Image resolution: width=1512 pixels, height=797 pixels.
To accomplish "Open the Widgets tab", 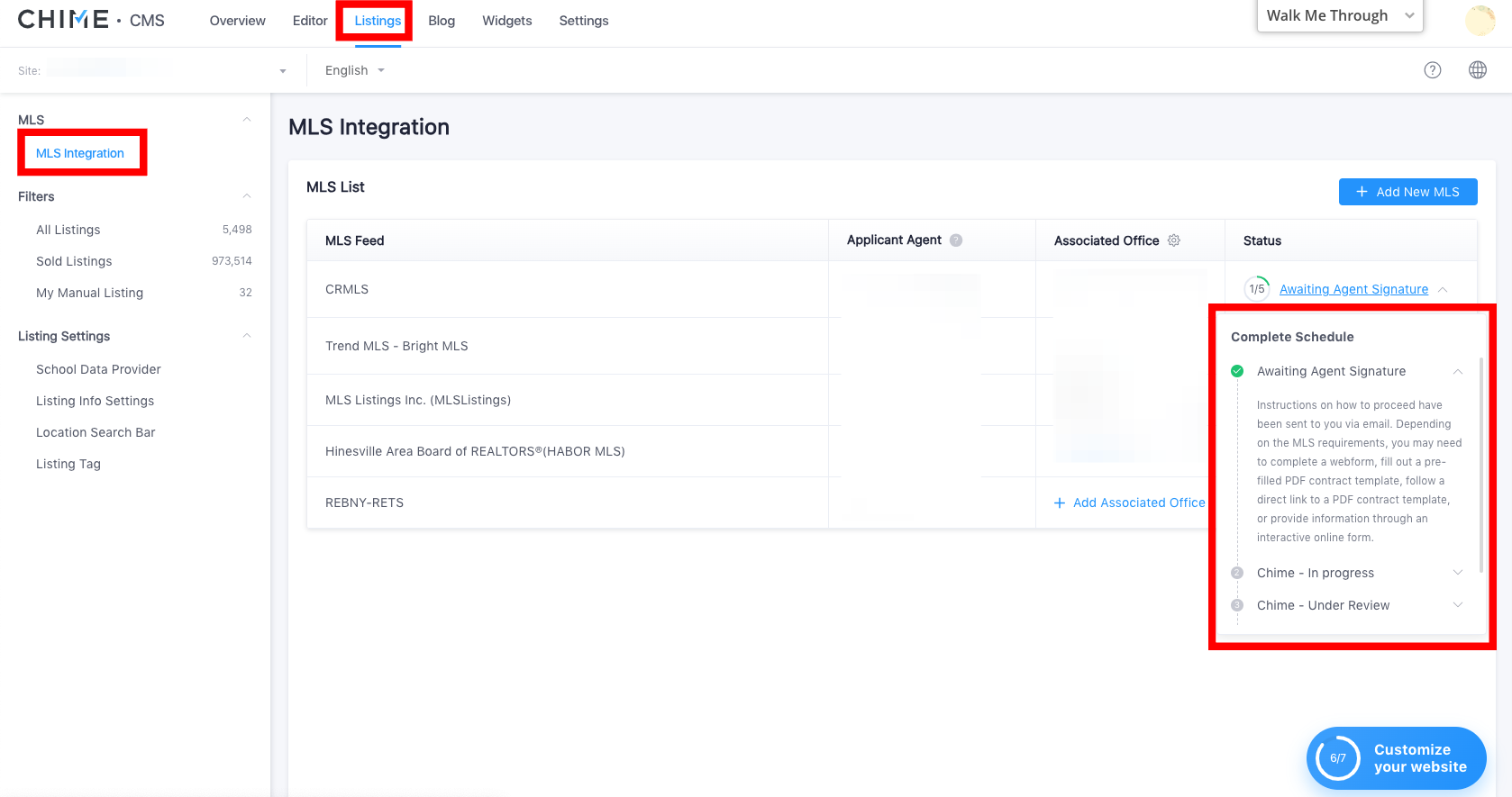I will pyautogui.click(x=506, y=21).
